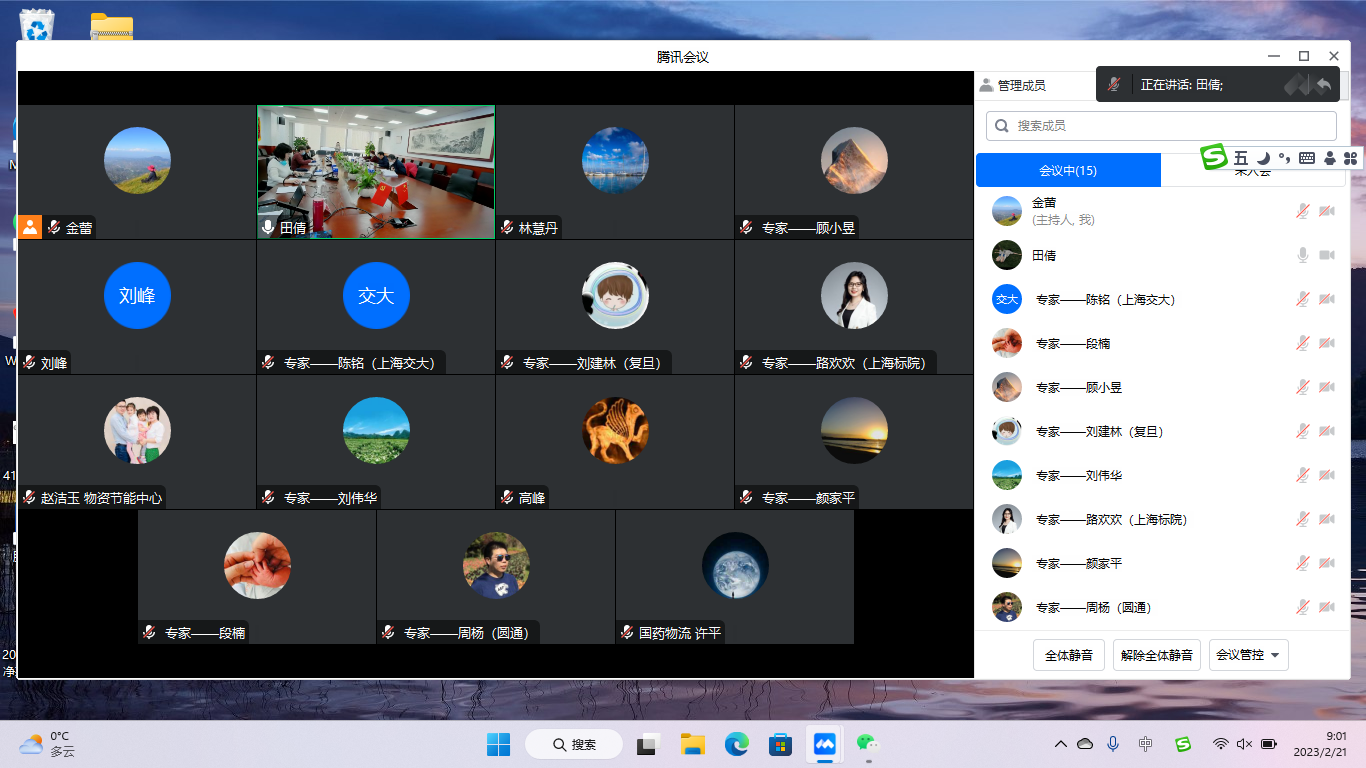This screenshot has width=1366, height=768.
Task: Click the 搜索成员 search field
Action: (x=1161, y=126)
